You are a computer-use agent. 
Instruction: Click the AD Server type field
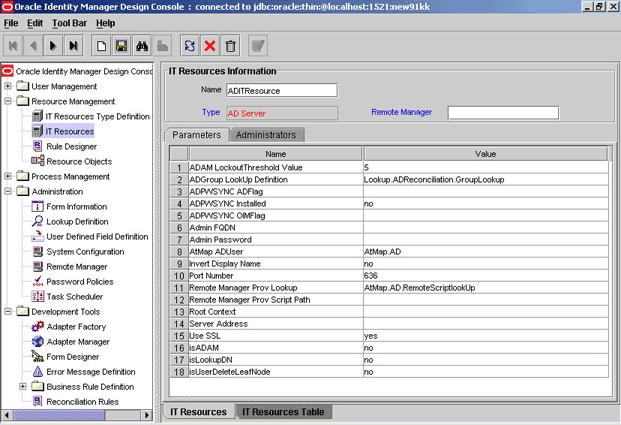pos(282,113)
